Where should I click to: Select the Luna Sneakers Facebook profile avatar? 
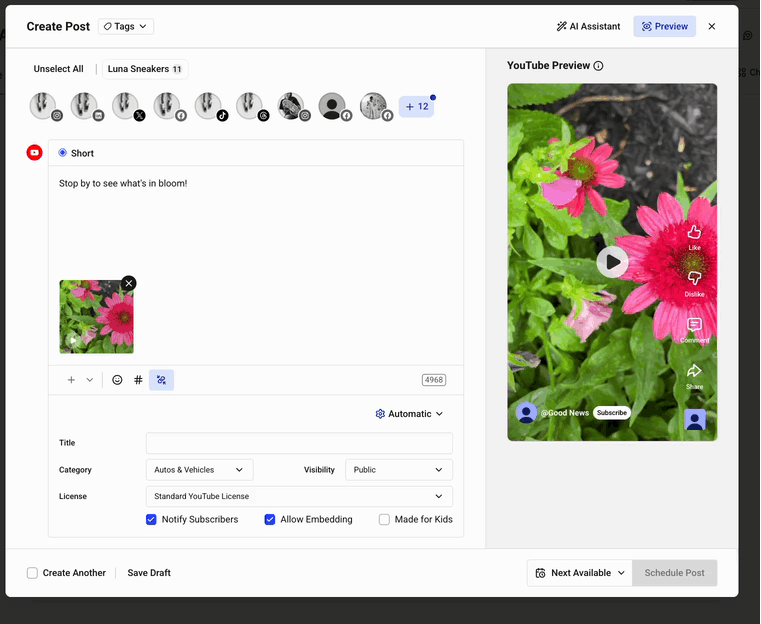(168, 106)
